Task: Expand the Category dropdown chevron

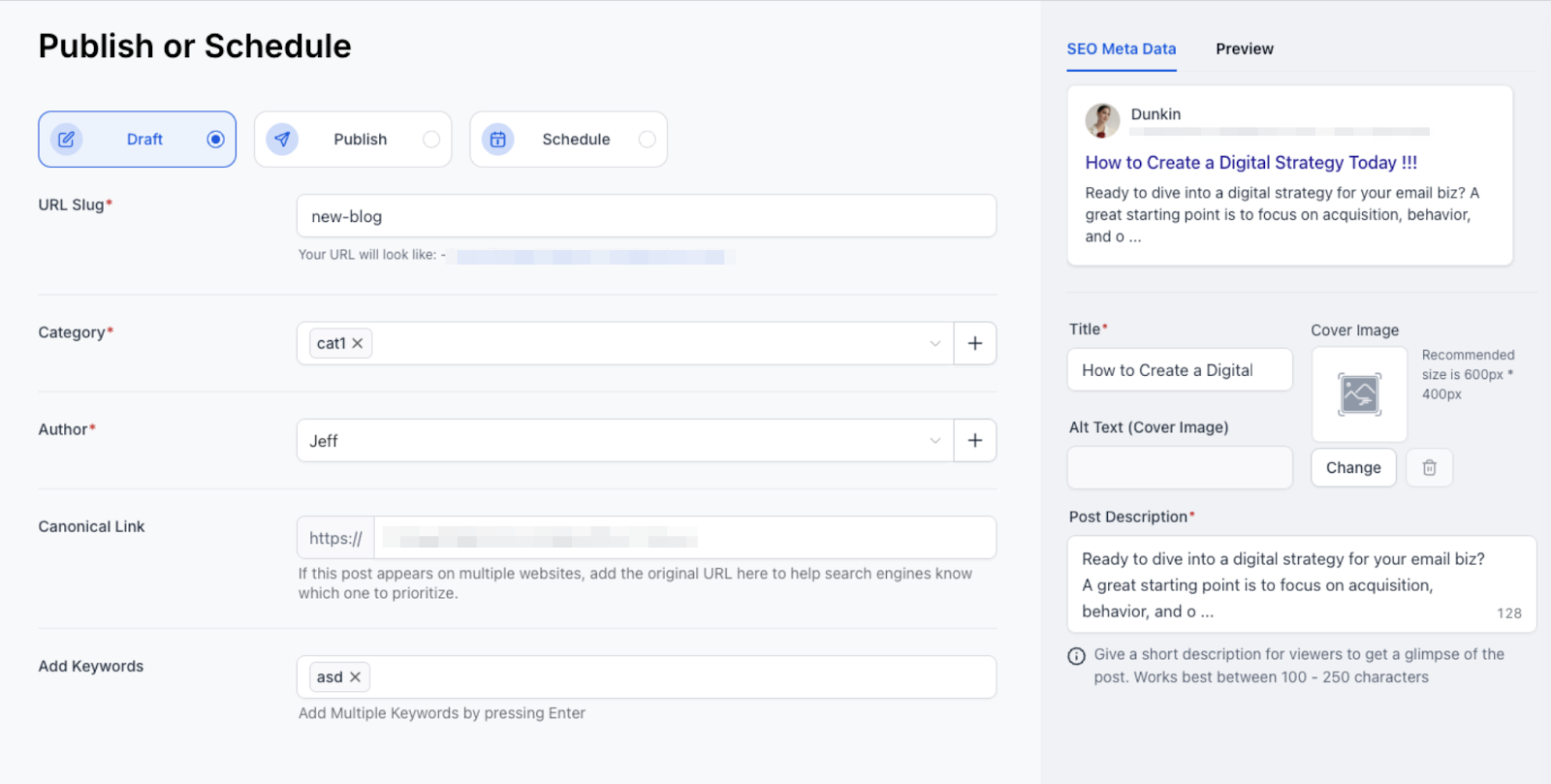Action: tap(934, 344)
